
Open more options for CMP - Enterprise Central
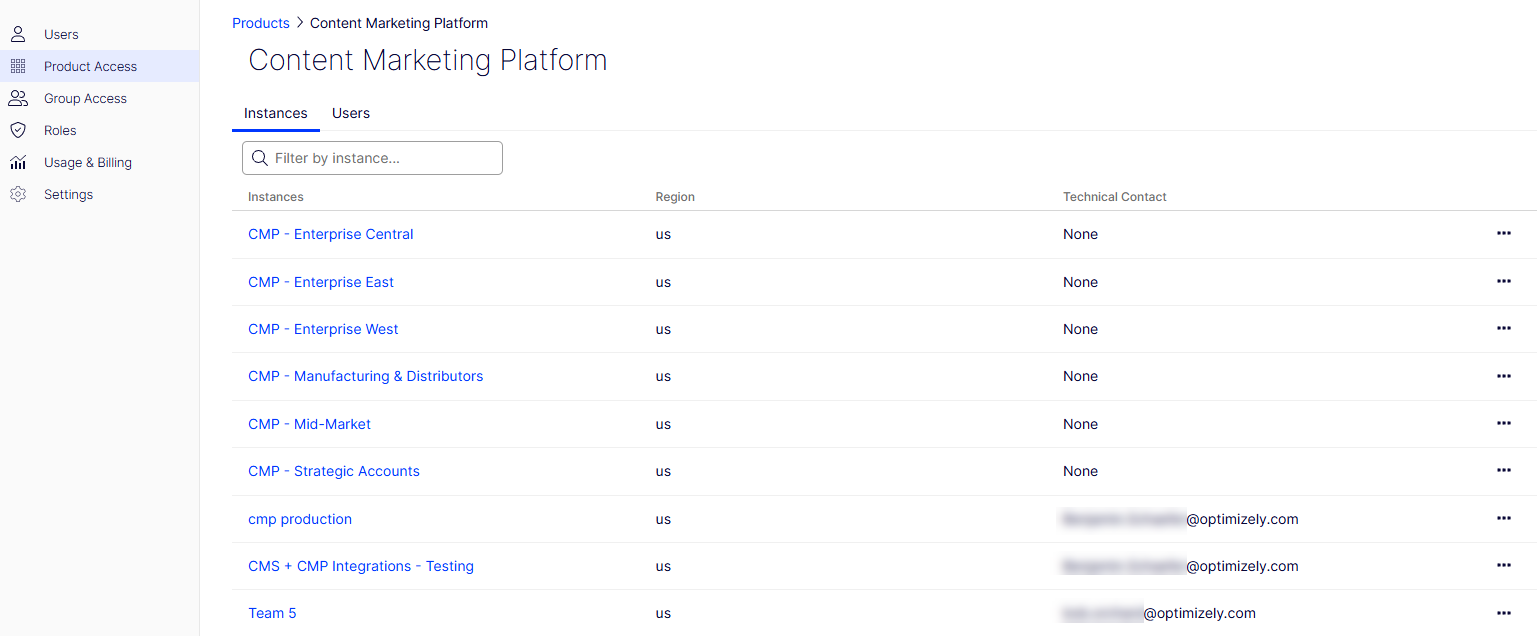coord(1503,233)
